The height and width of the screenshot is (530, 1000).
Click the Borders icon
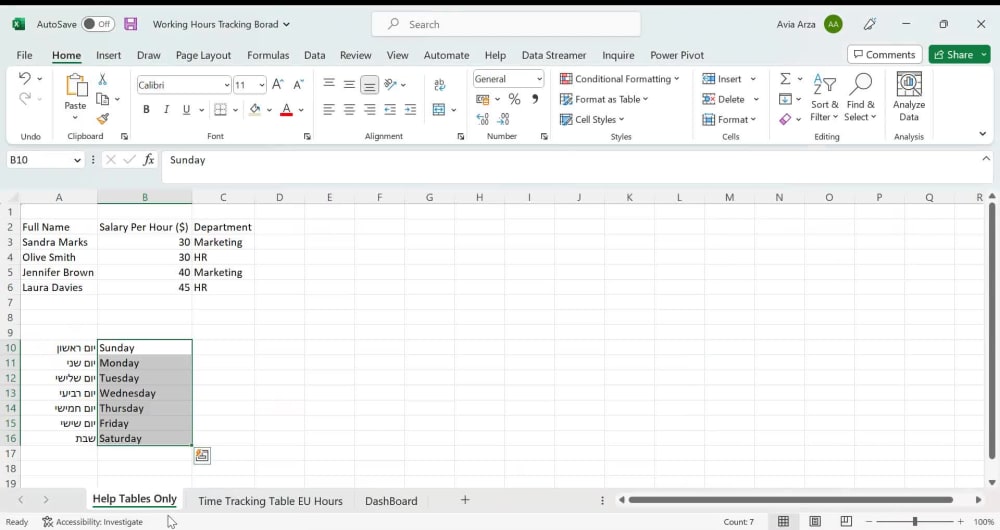tap(220, 110)
